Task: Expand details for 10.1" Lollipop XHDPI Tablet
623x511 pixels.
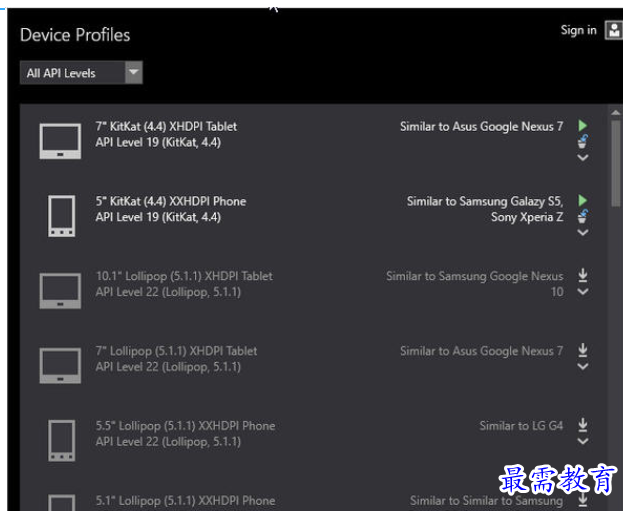Action: 582,292
